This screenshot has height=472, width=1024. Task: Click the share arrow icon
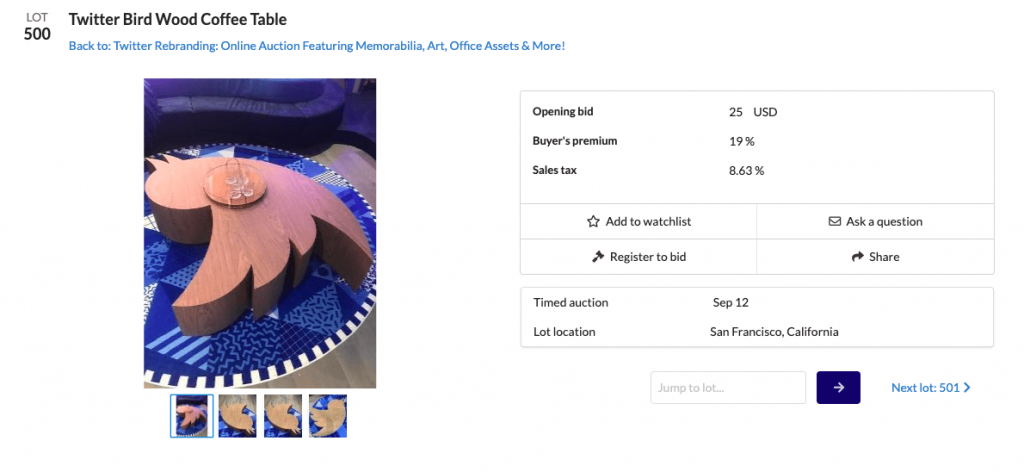coord(857,257)
